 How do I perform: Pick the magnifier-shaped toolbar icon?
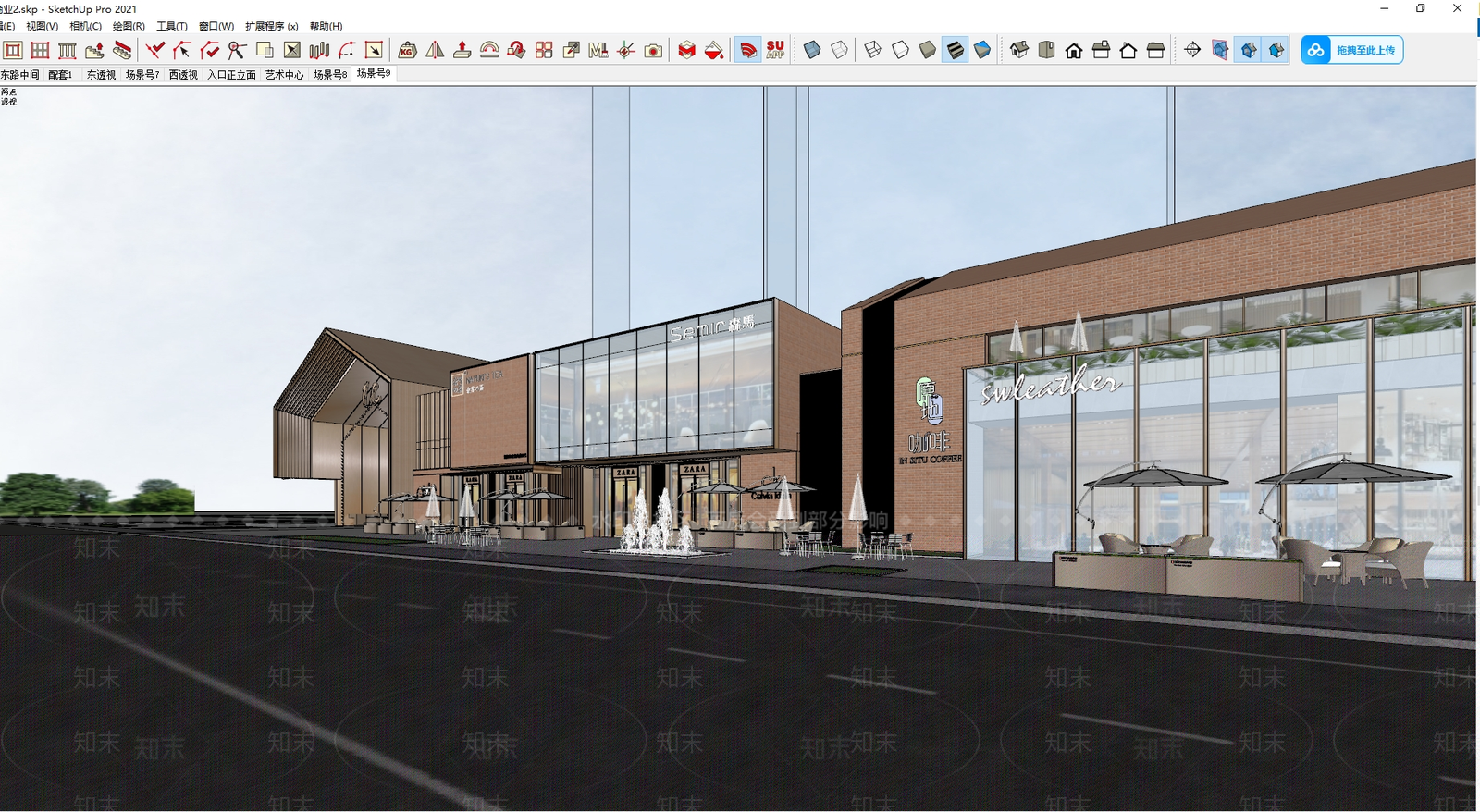tap(237, 50)
